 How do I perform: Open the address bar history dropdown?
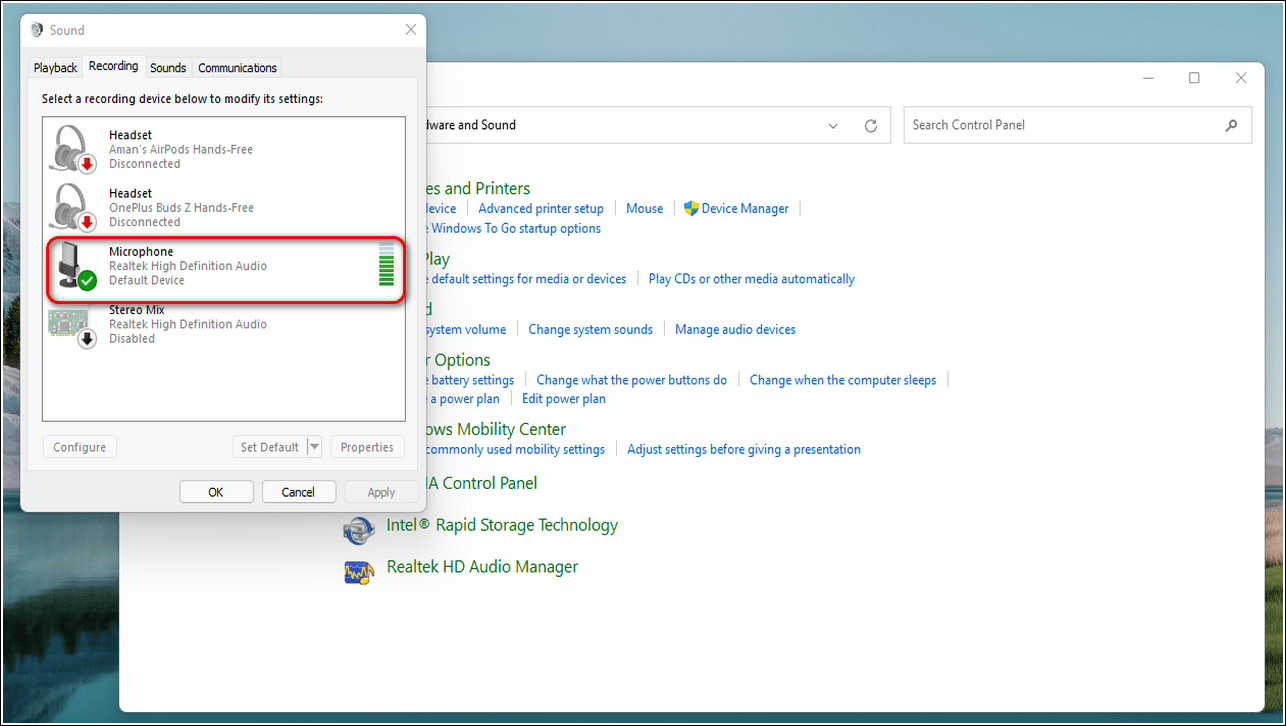tap(834, 126)
